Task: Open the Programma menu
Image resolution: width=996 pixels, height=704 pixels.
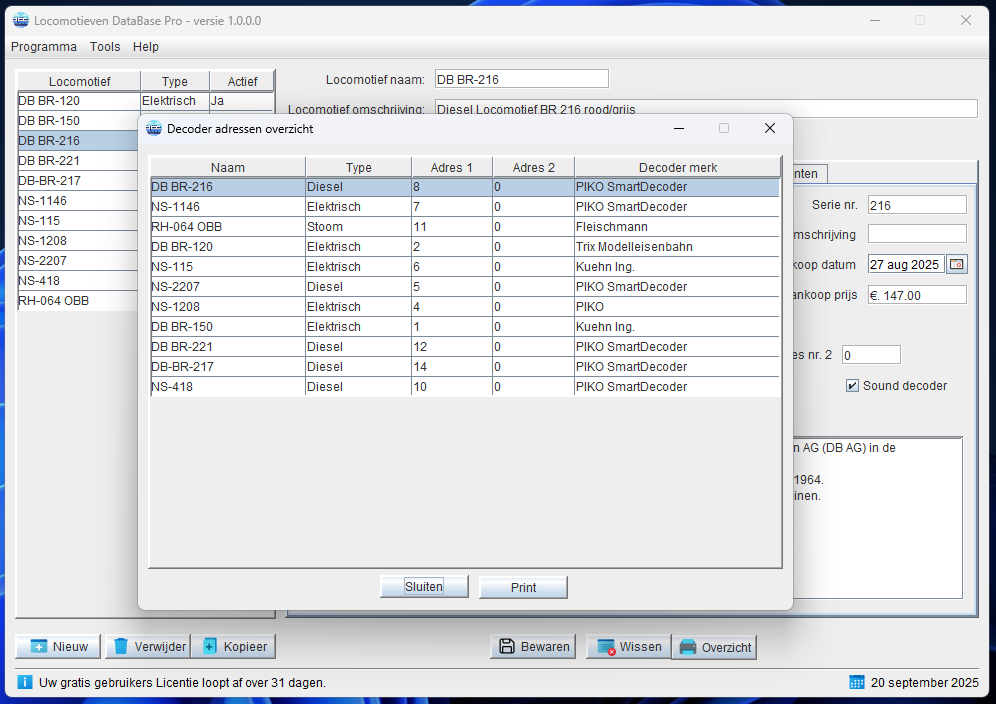Action: click(x=44, y=47)
